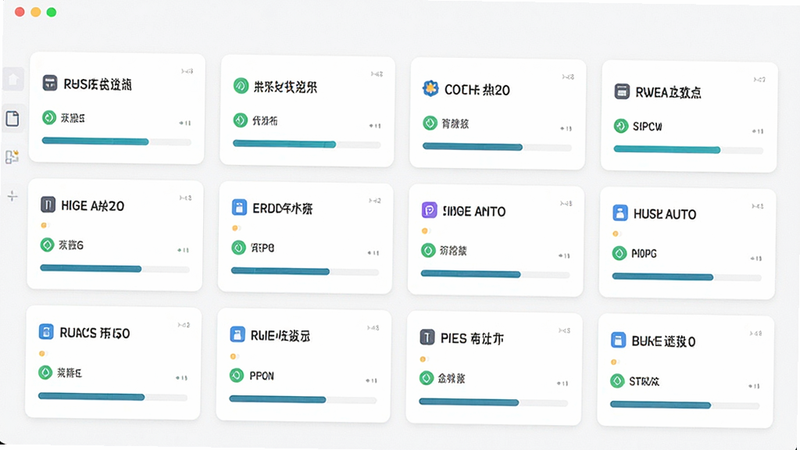Click the orange flower icon on COCH card

tap(431, 88)
